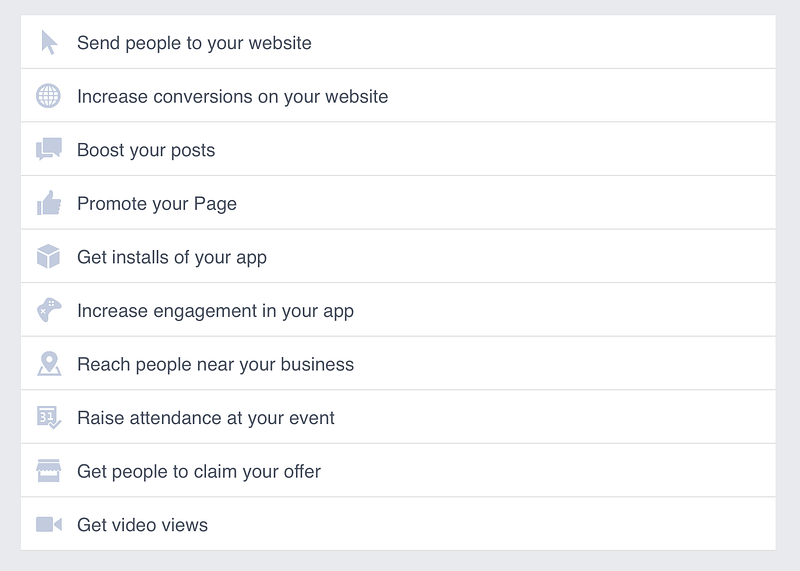Screen dimensions: 800x571
Task: Choose the 'Get video views' objective
Action: 398,524
